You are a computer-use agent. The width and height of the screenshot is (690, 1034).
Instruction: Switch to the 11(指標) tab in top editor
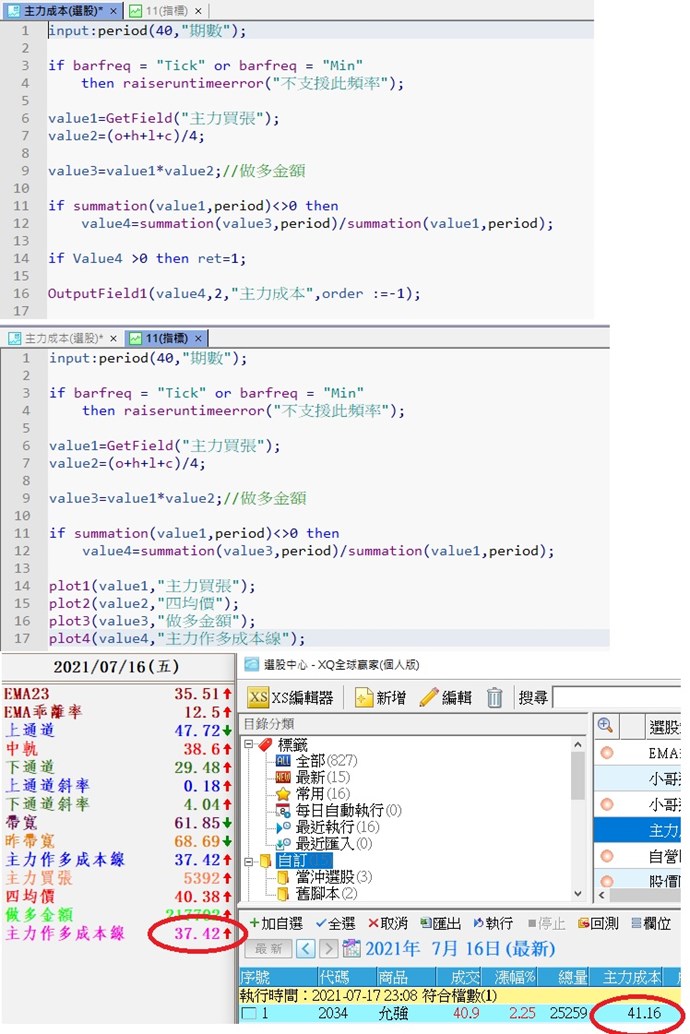tap(167, 11)
